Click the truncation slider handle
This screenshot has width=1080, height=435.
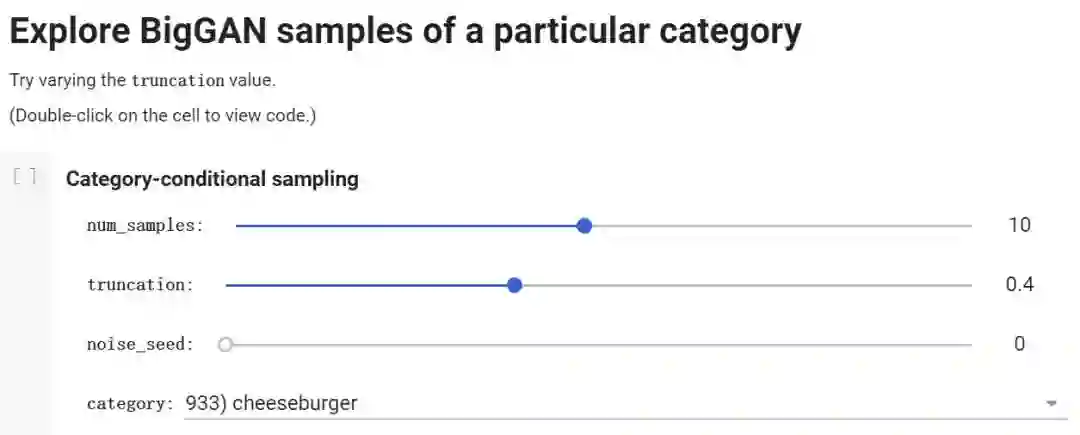point(515,285)
